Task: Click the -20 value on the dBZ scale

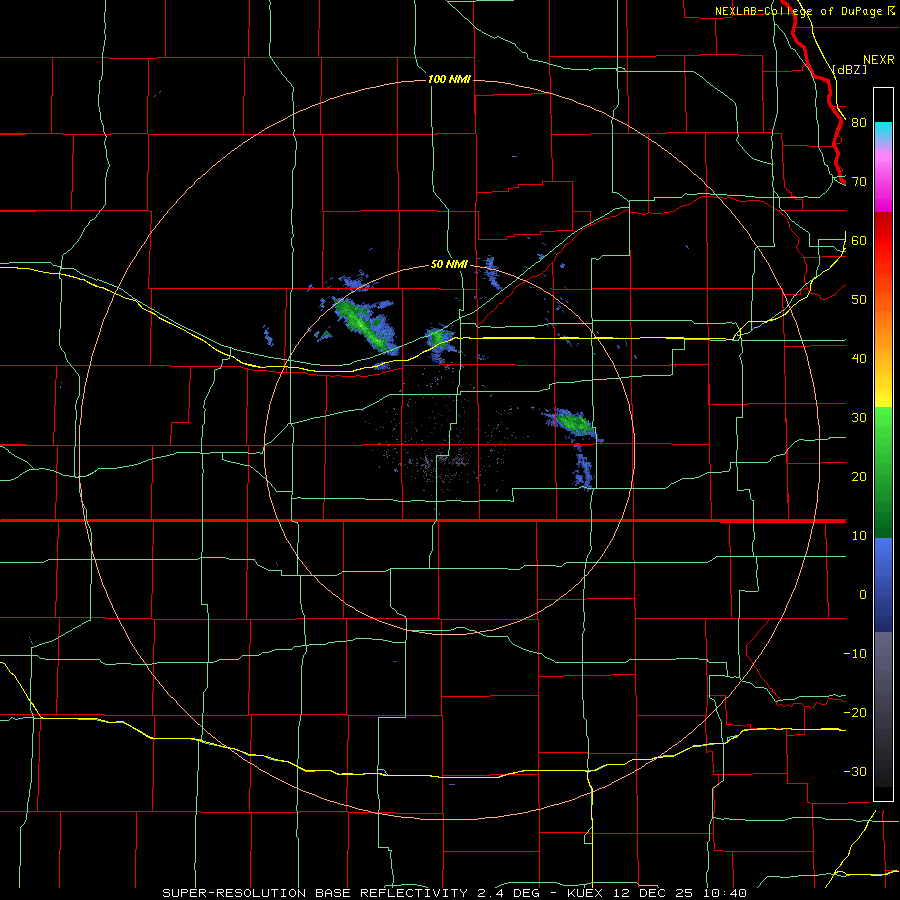Action: click(855, 712)
